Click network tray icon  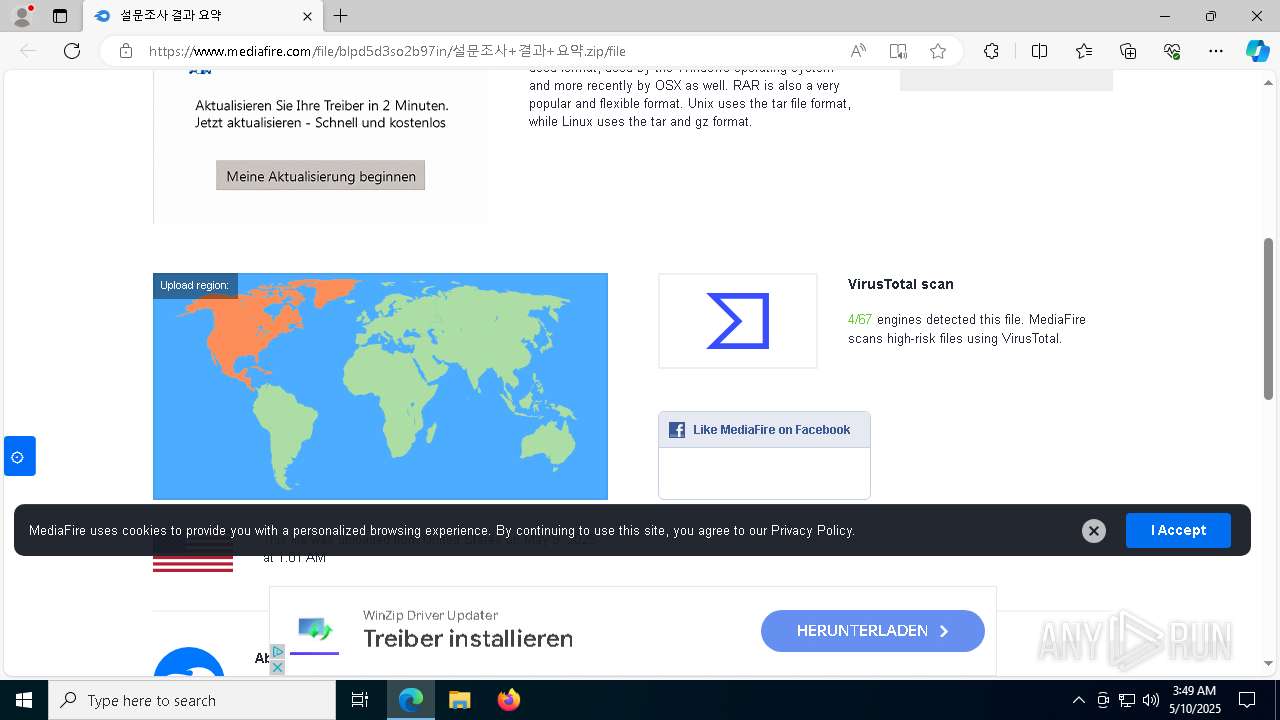1127,700
